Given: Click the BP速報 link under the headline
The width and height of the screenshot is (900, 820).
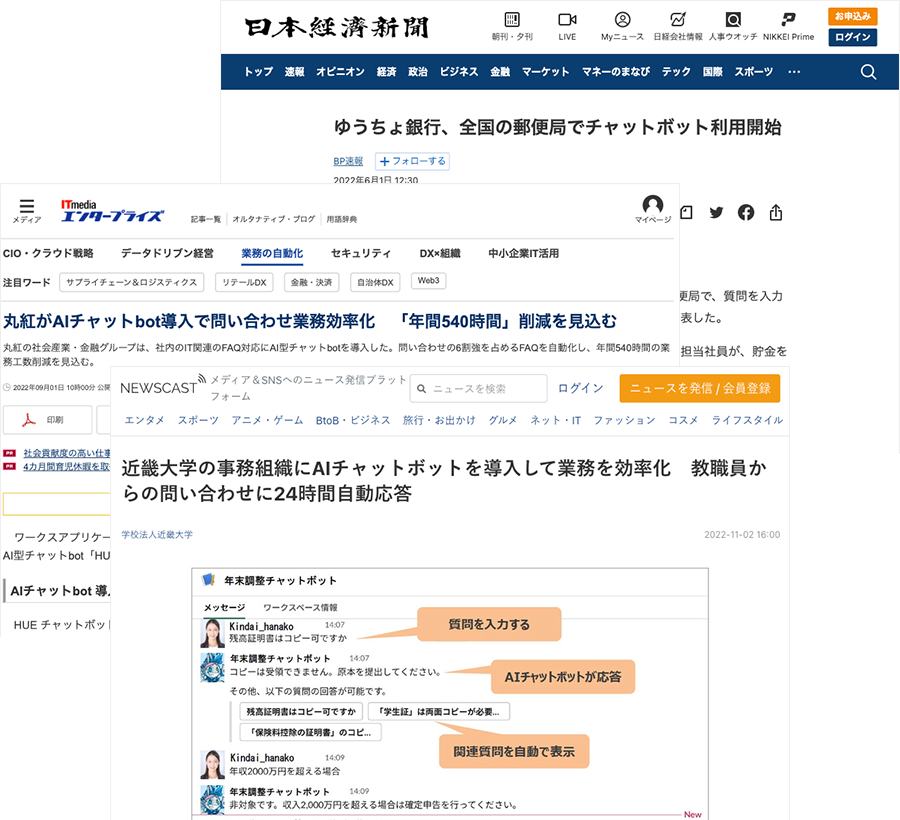Looking at the screenshot, I should pyautogui.click(x=348, y=161).
